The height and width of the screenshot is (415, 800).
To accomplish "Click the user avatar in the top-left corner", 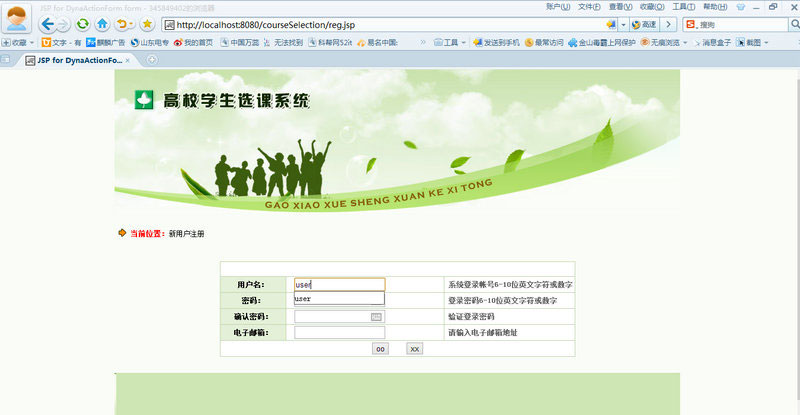I will 16,18.
